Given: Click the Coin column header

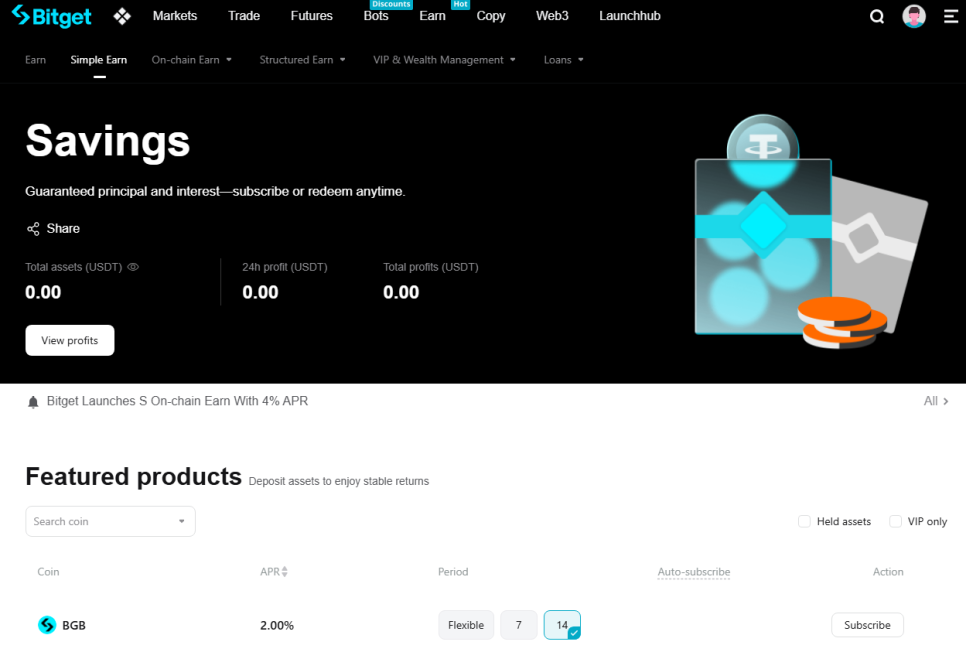Looking at the screenshot, I should click(x=48, y=572).
